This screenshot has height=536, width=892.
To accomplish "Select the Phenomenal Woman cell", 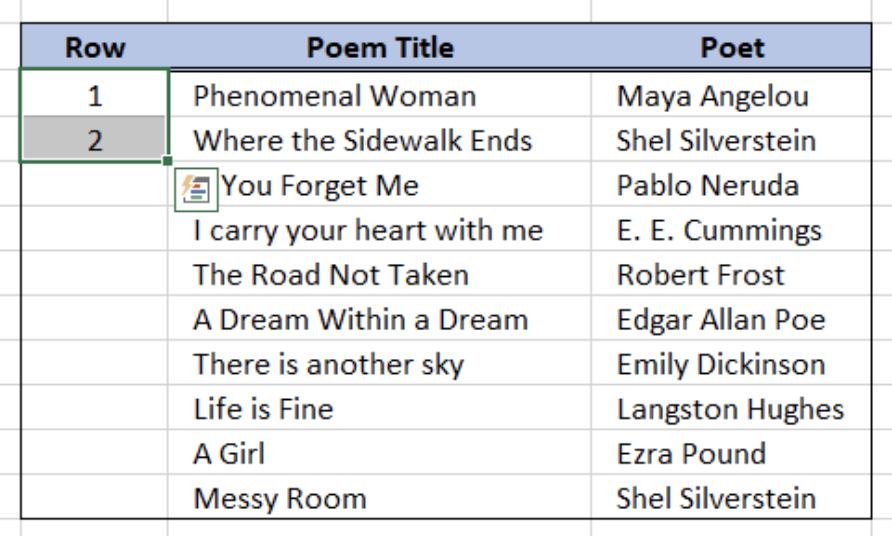I will 380,94.
